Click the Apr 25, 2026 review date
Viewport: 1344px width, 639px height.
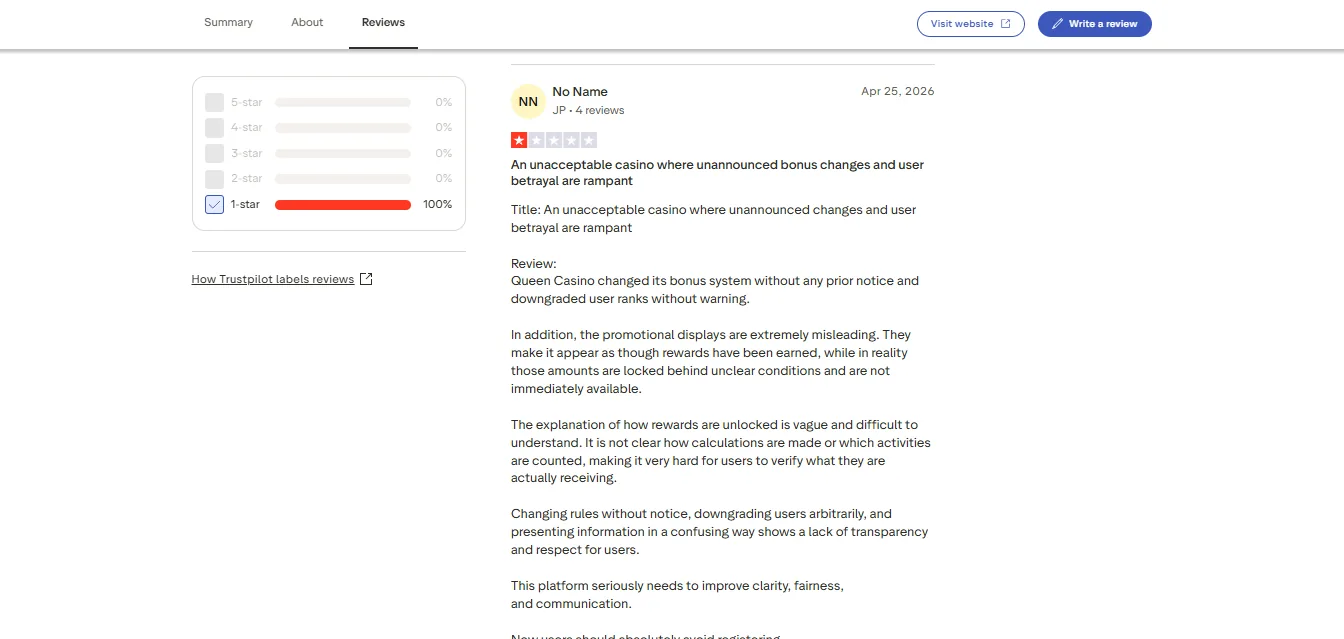(x=898, y=91)
